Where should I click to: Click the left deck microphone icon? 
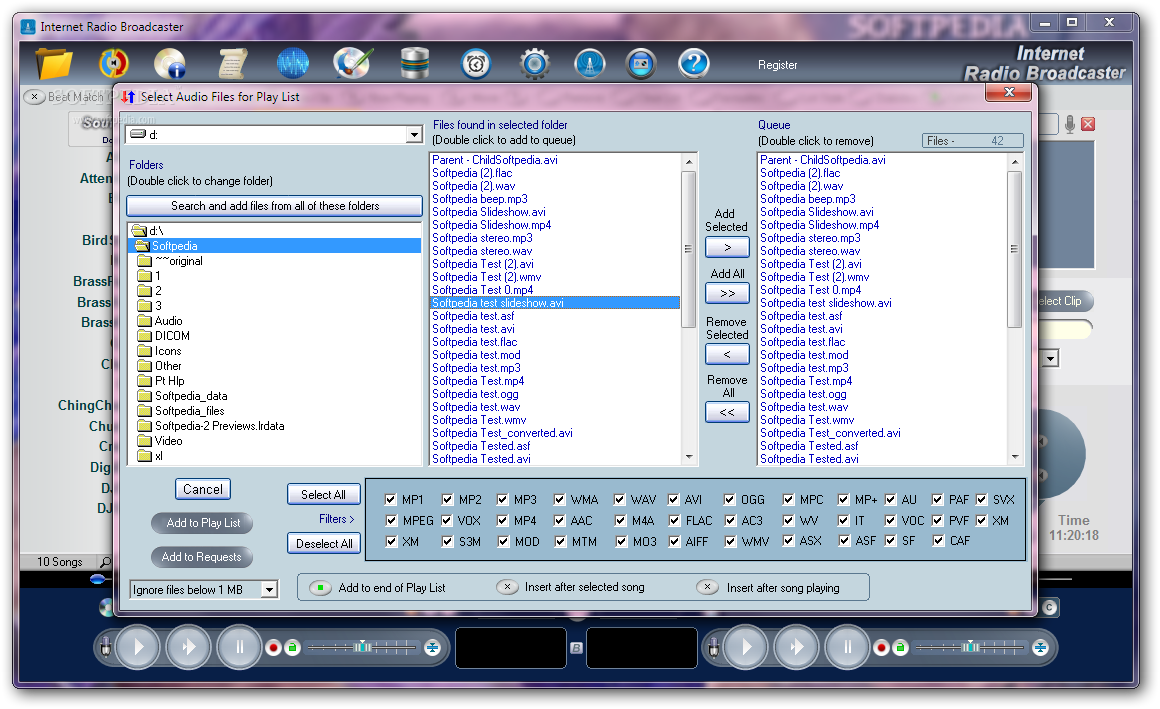(105, 648)
